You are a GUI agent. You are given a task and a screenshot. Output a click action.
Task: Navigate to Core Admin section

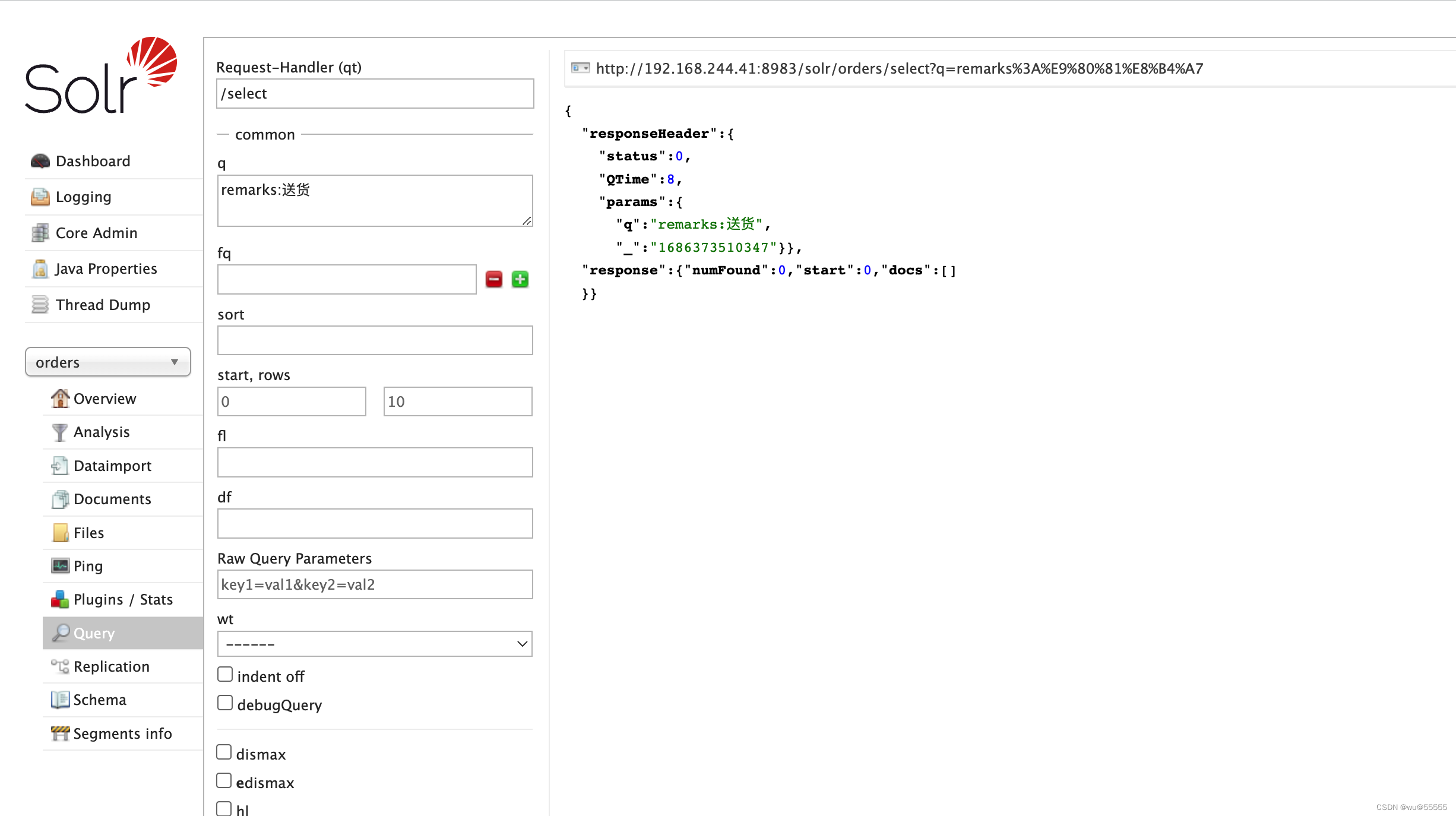tap(96, 233)
